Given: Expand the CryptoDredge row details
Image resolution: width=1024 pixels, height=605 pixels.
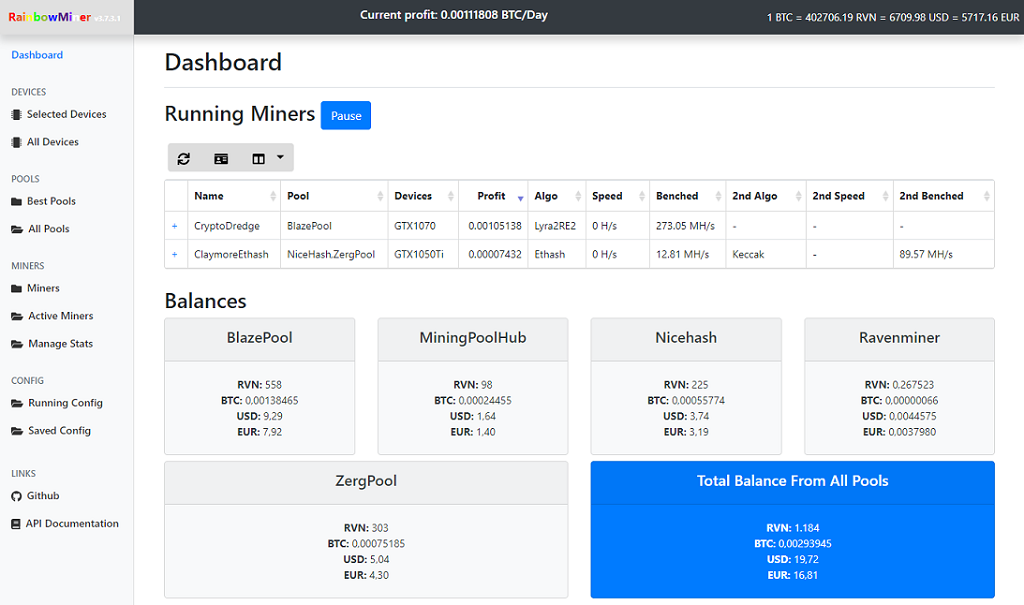Looking at the screenshot, I should [x=174, y=226].
